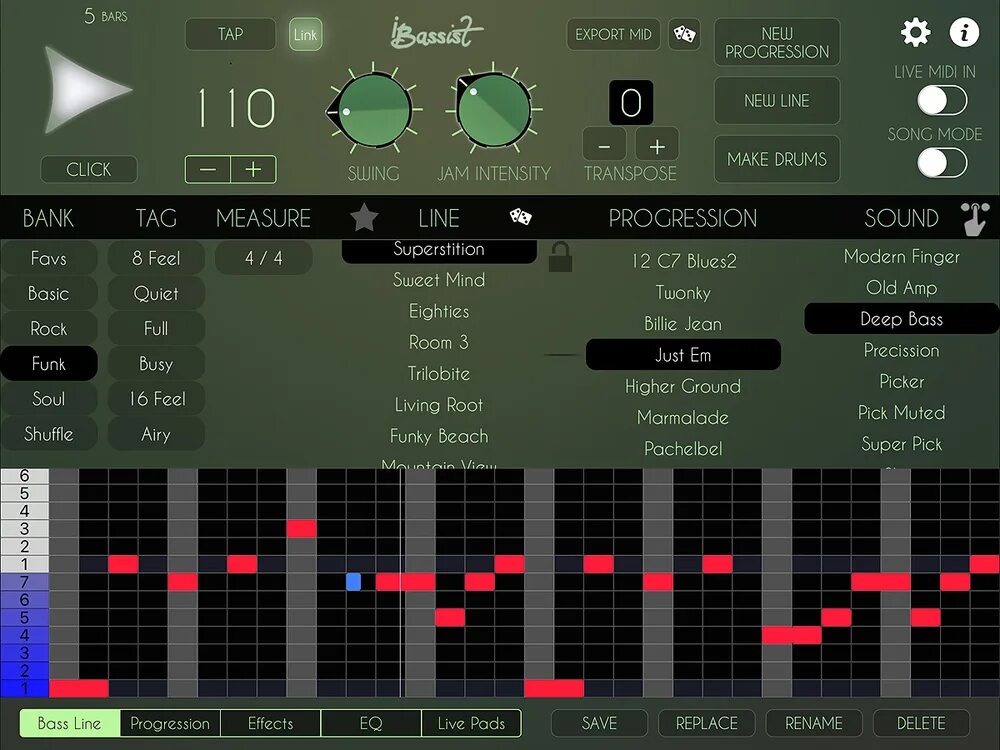Tap the finger gesture icon near SOUND
The height and width of the screenshot is (750, 1000).
975,219
